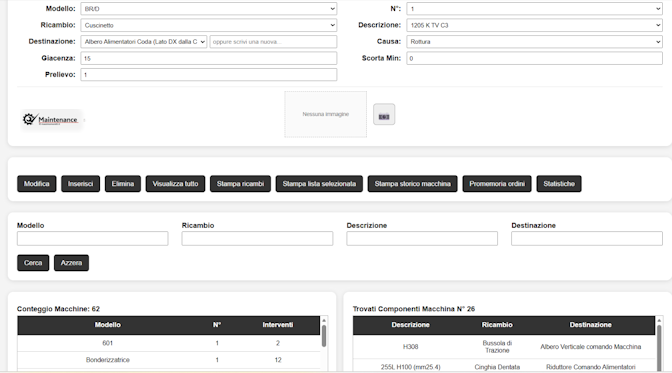Click Albero Verticale comando Macchina cell

pyautogui.click(x=591, y=347)
